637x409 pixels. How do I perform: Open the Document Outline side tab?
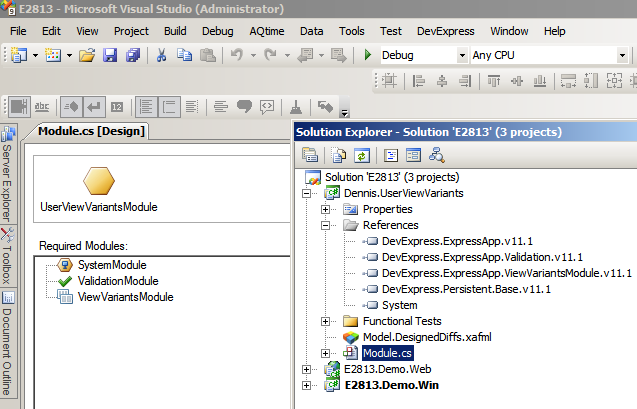point(8,344)
